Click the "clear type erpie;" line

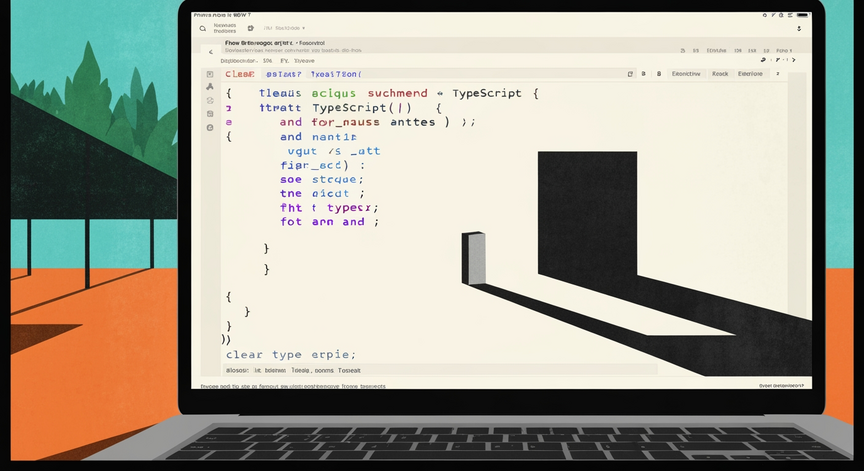click(x=291, y=355)
